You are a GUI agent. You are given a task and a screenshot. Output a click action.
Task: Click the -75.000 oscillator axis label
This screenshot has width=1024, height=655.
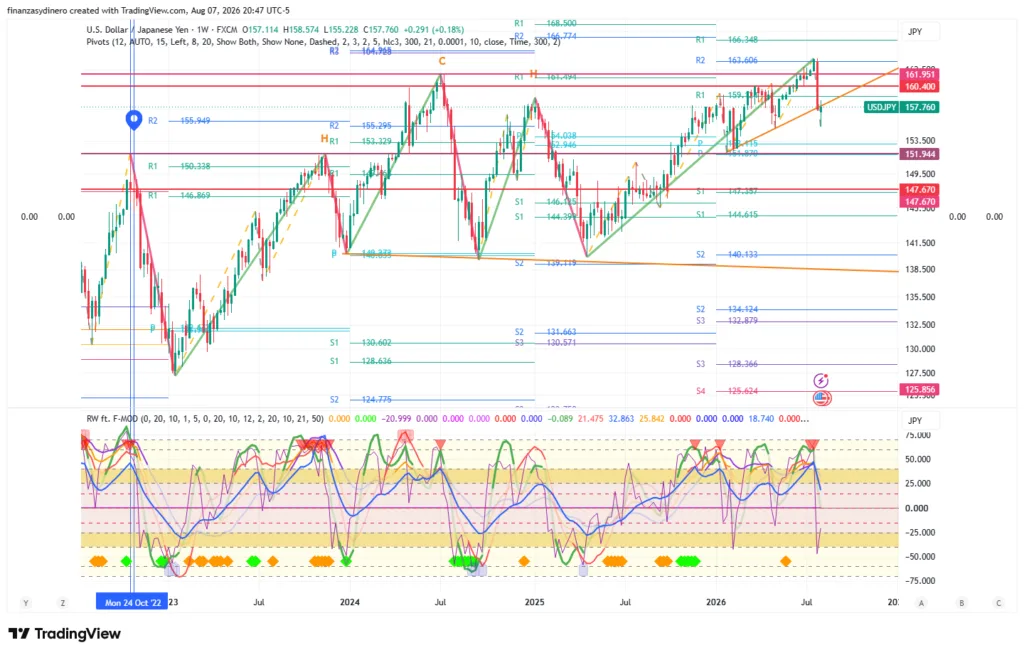(918, 581)
